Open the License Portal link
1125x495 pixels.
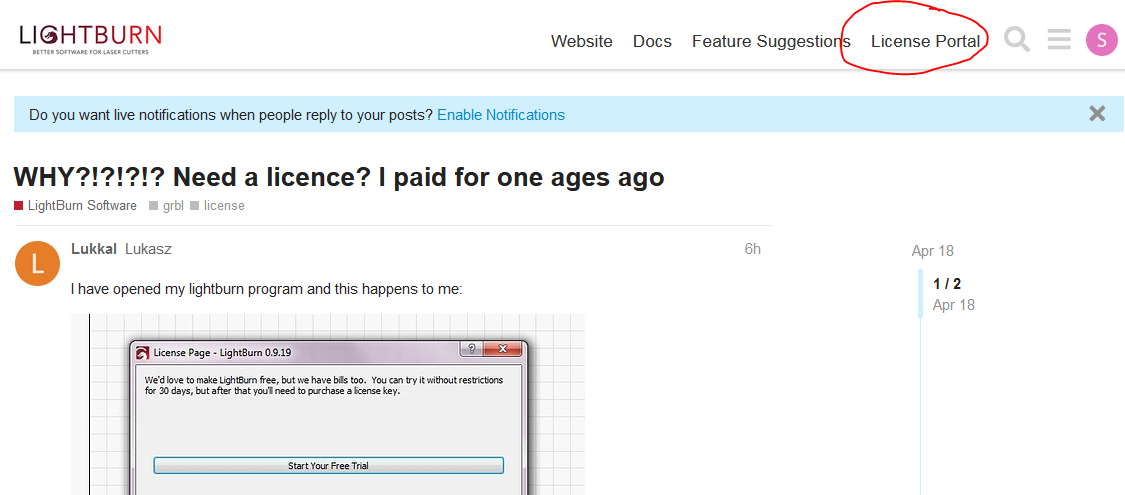click(x=926, y=42)
